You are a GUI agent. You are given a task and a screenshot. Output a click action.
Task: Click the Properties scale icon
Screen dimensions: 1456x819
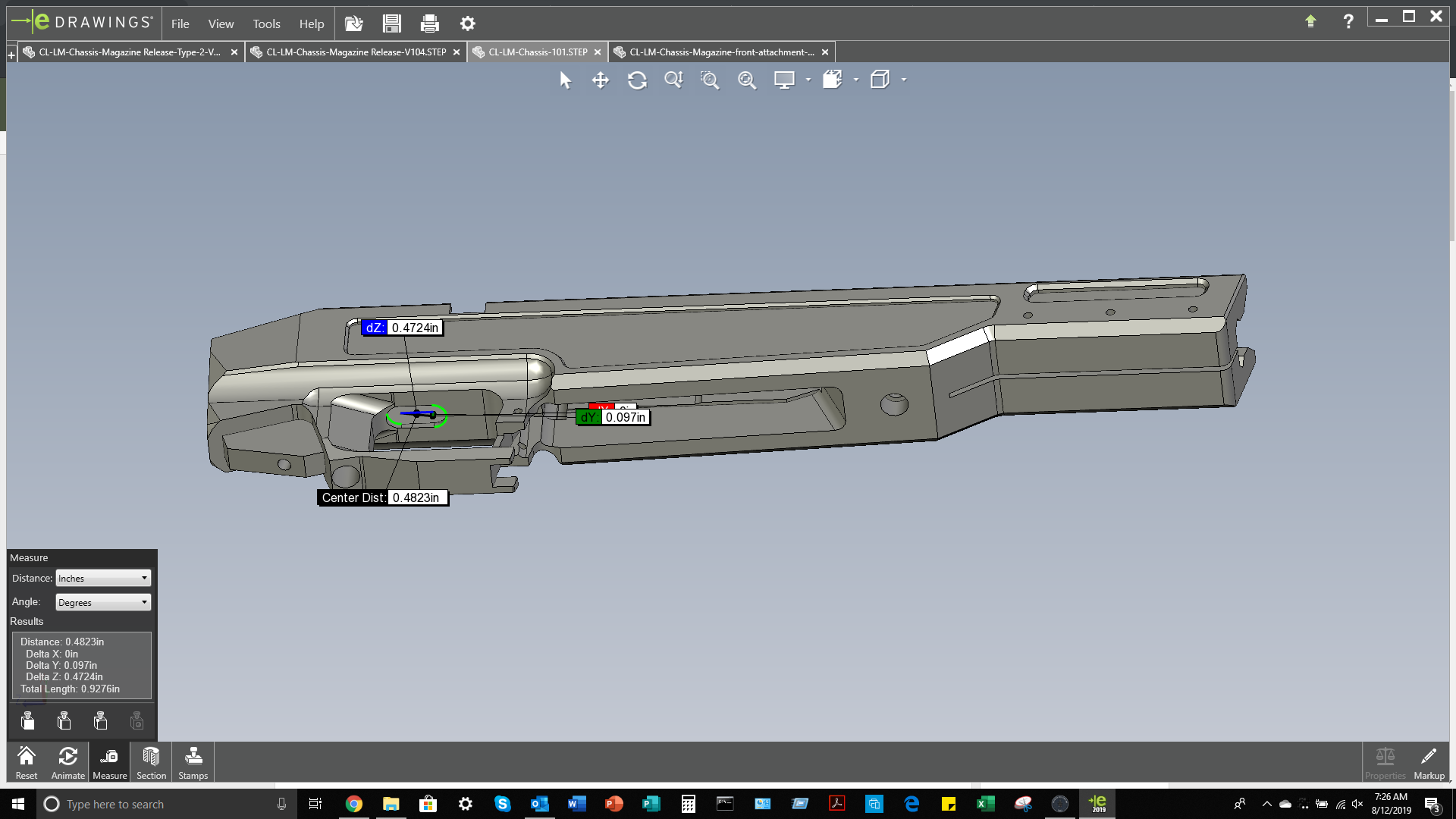[1385, 762]
